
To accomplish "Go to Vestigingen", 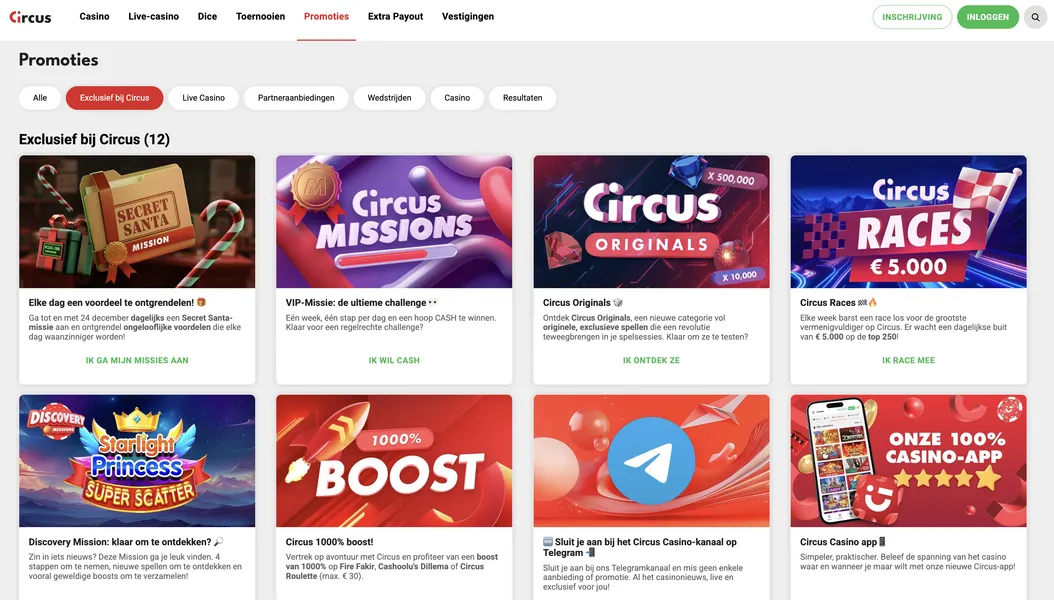I will [x=467, y=16].
